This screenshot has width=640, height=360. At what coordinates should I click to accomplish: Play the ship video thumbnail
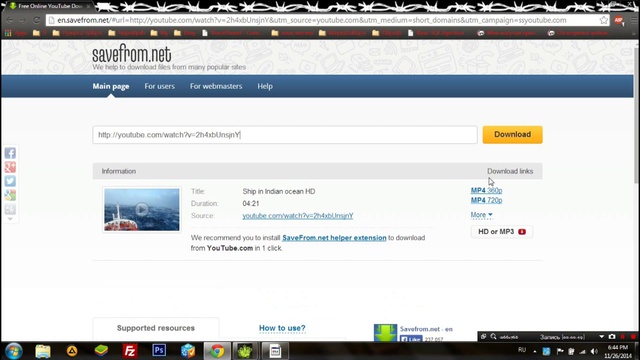(x=142, y=209)
